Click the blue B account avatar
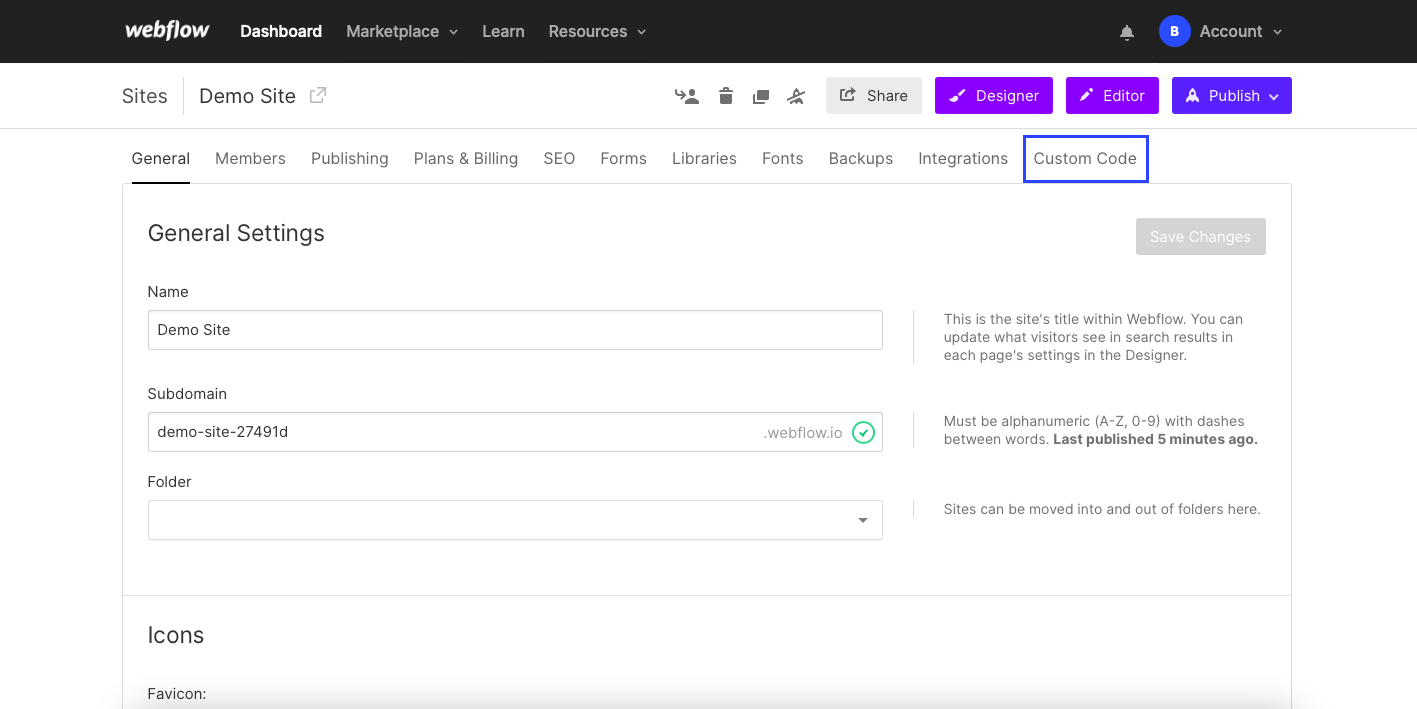The width and height of the screenshot is (1417, 709). point(1174,31)
